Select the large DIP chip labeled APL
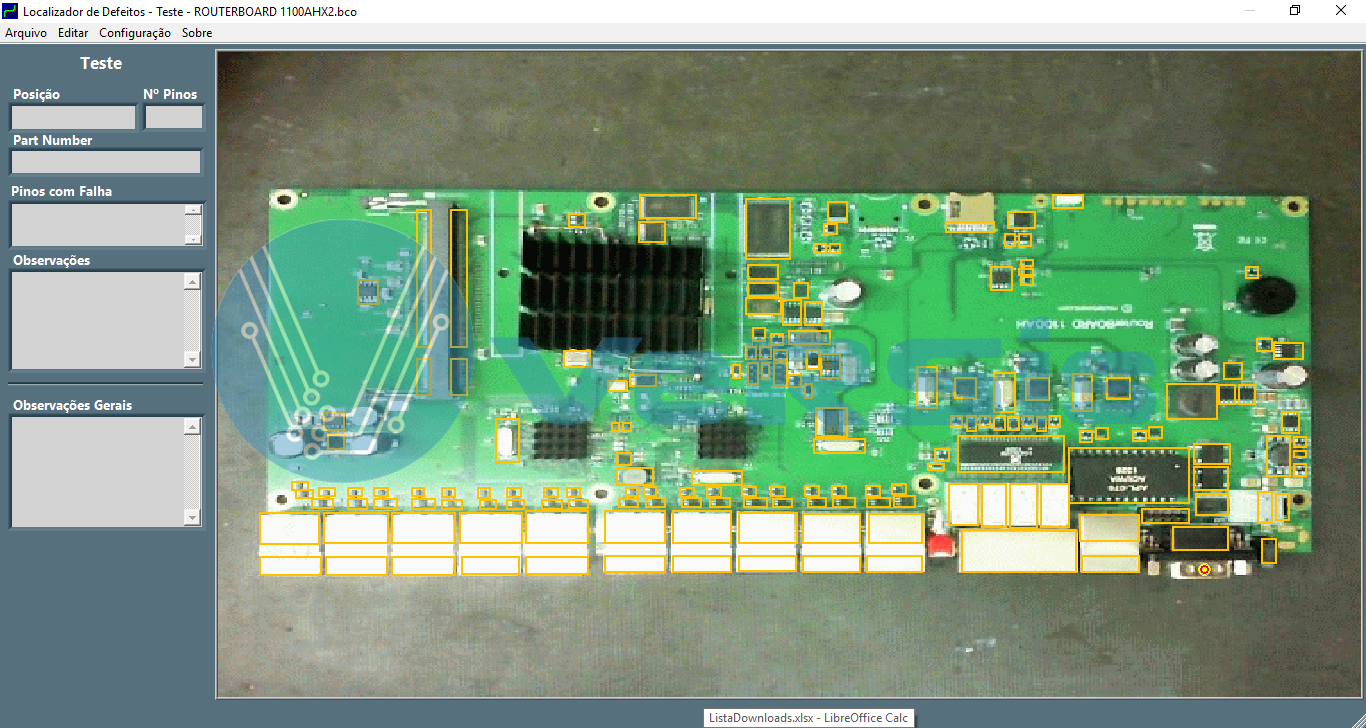 [x=1129, y=475]
